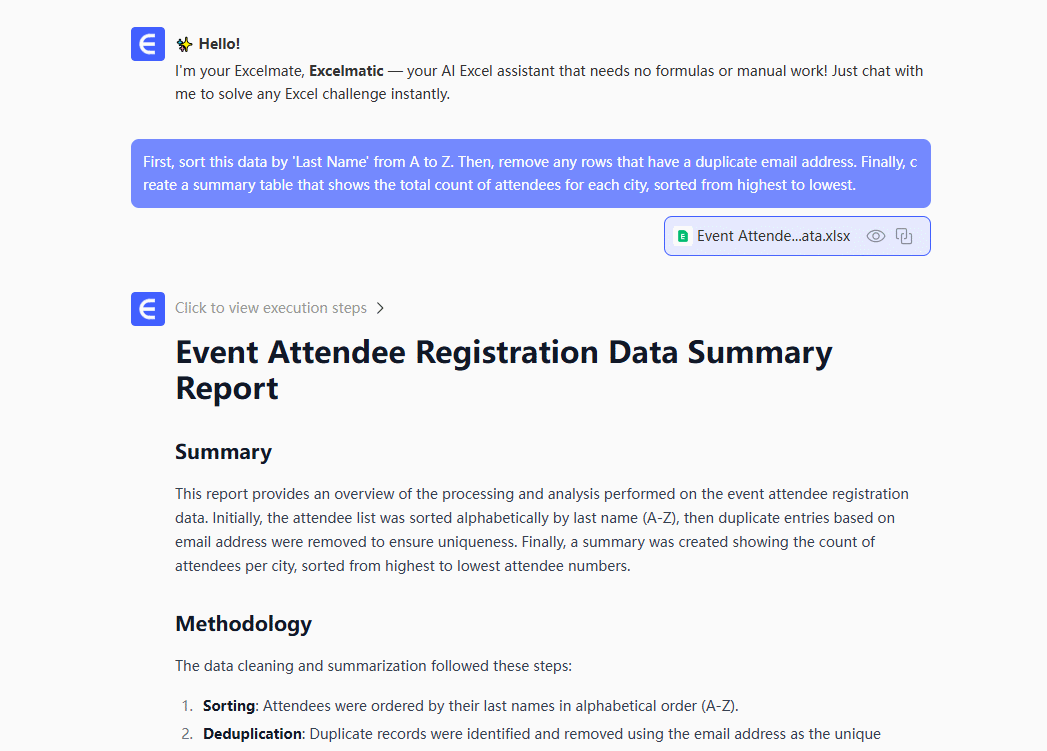Image resolution: width=1047 pixels, height=751 pixels.
Task: Click the copy icon on the attachment chip
Action: (x=904, y=236)
